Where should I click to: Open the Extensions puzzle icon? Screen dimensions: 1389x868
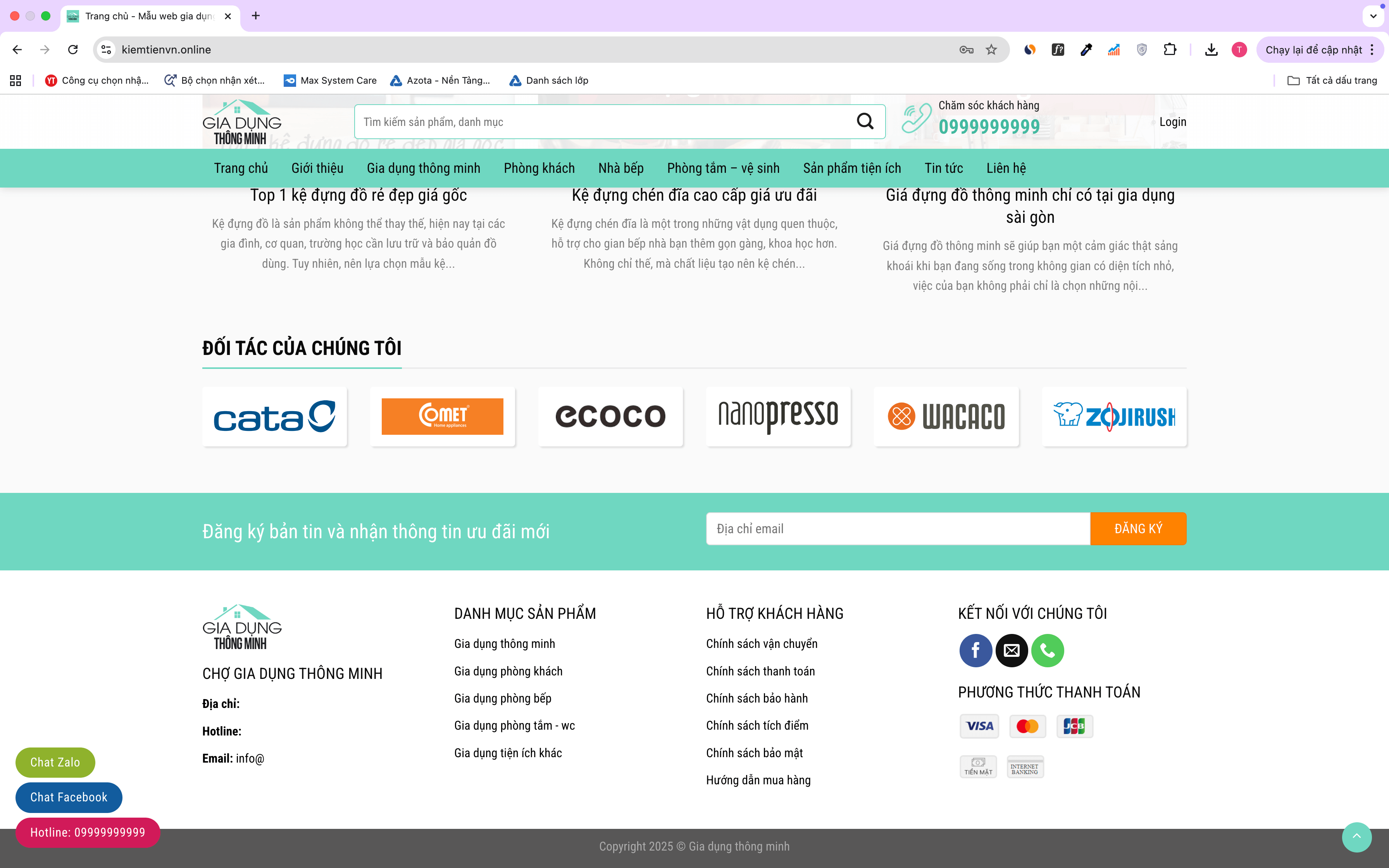1170,50
